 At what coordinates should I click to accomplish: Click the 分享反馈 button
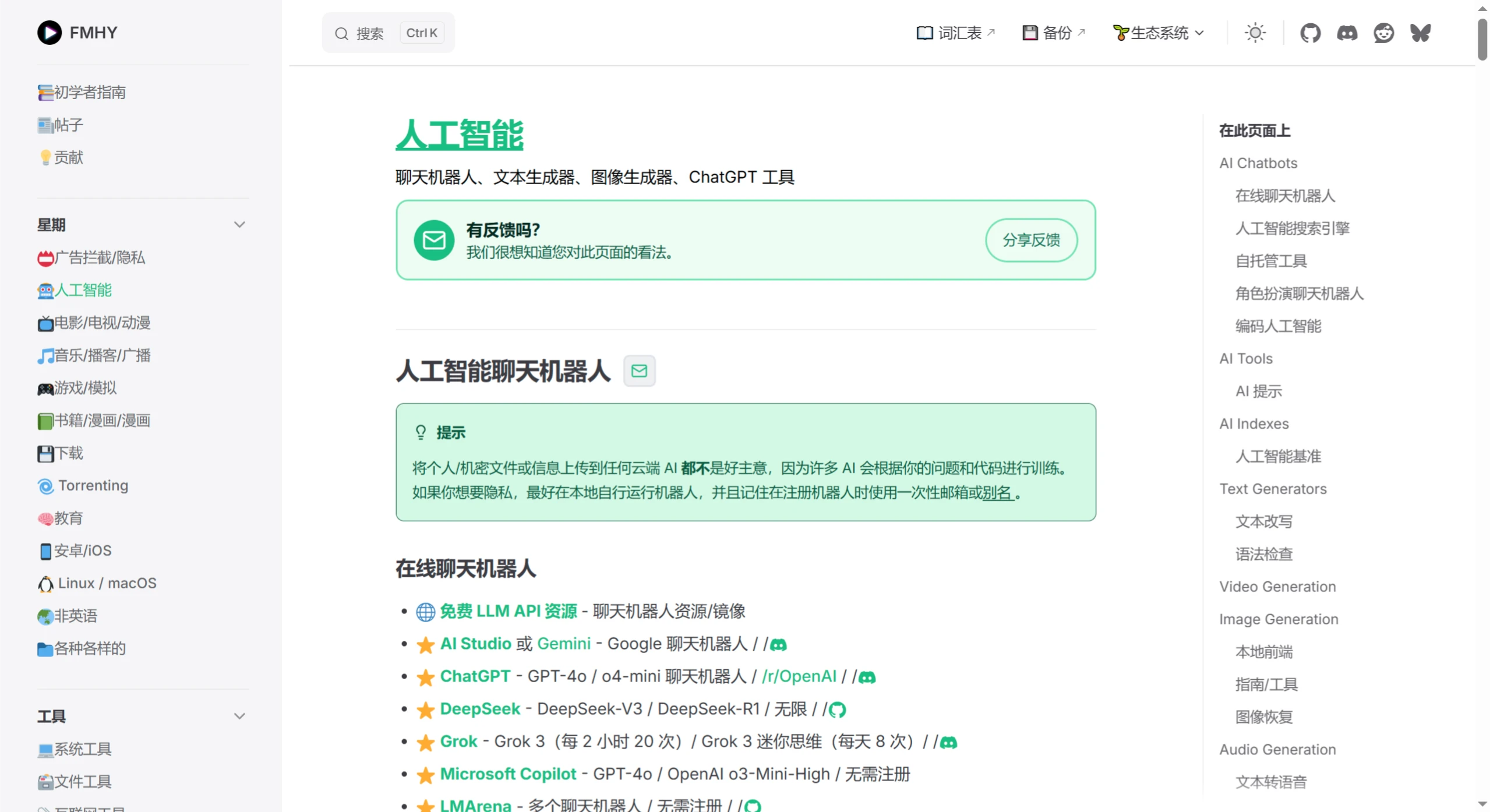pos(1031,240)
